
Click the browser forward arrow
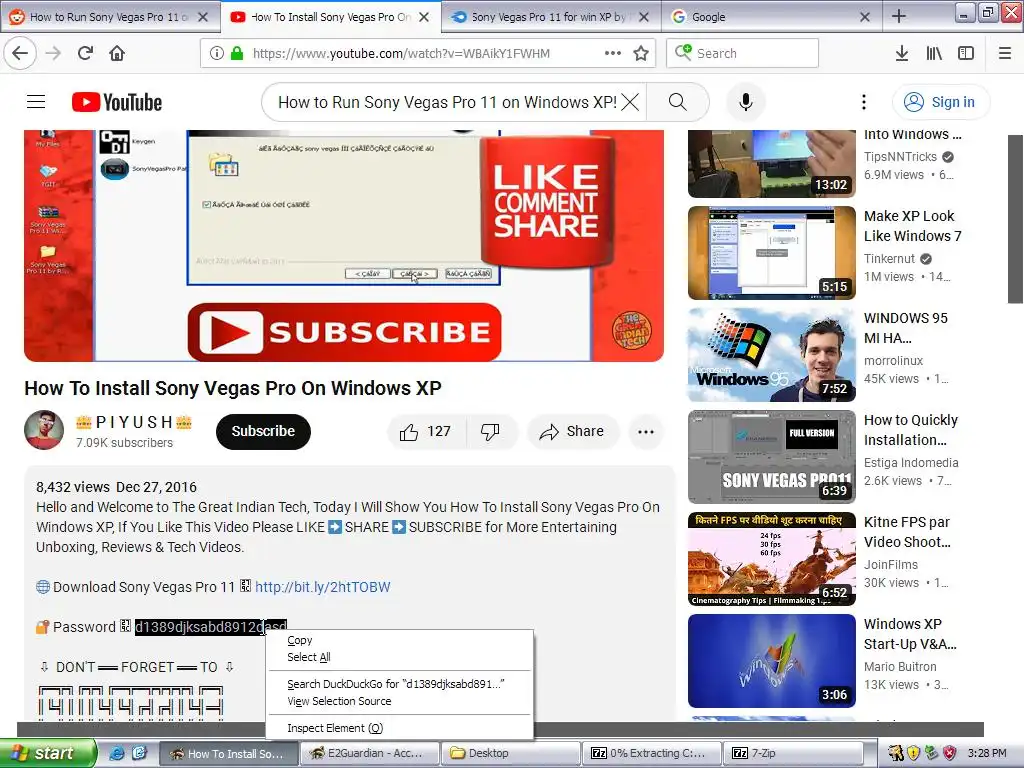click(x=53, y=53)
